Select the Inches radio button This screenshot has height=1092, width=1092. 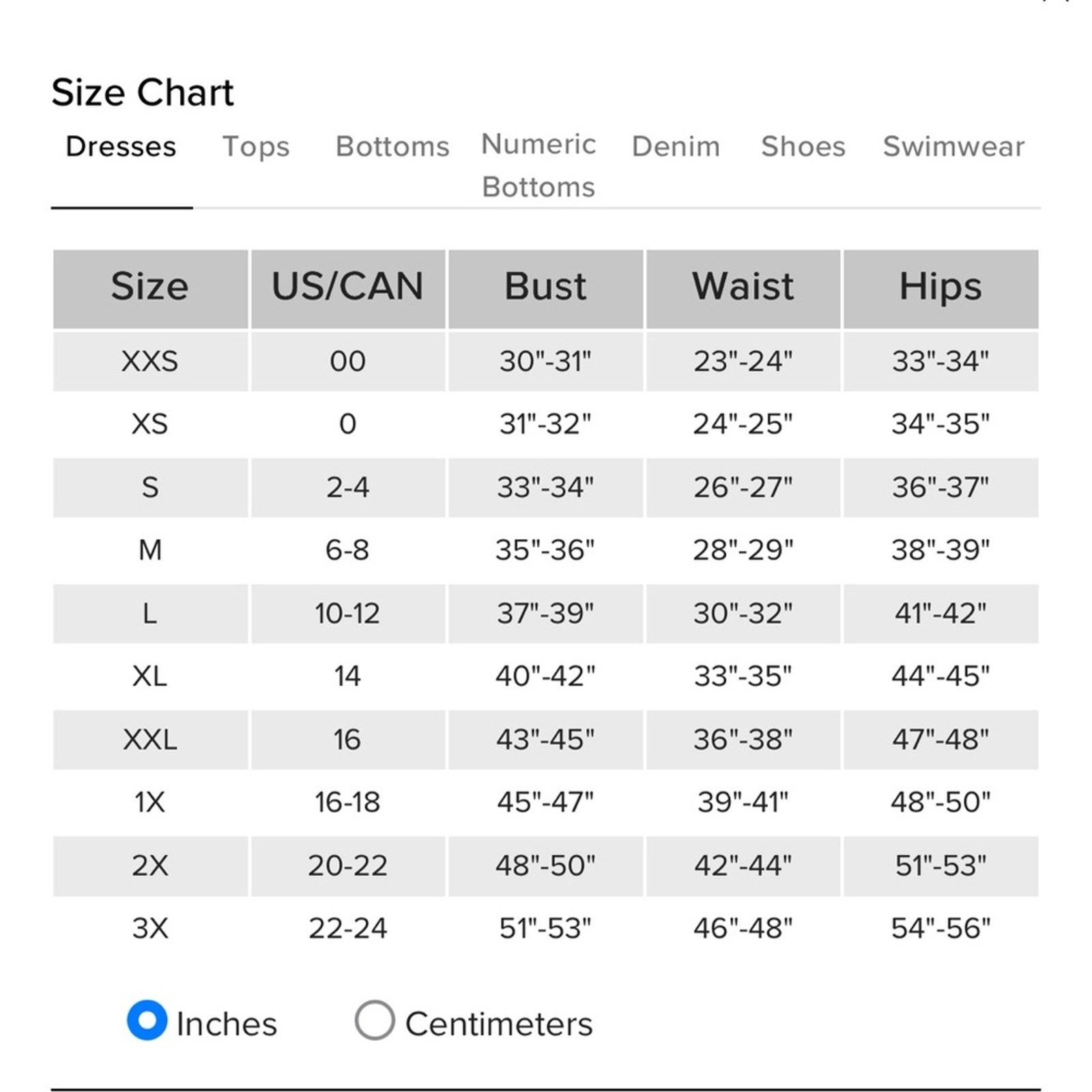pos(147,1020)
